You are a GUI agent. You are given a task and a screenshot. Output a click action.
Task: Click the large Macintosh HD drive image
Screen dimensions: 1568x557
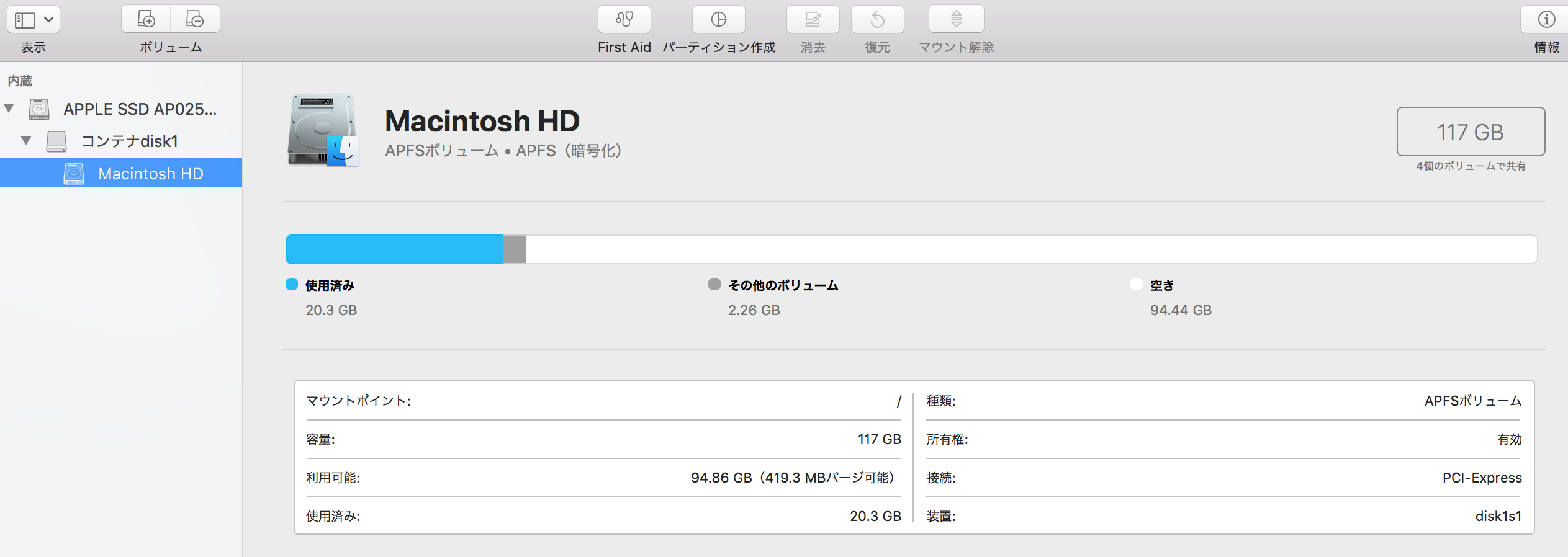click(323, 131)
